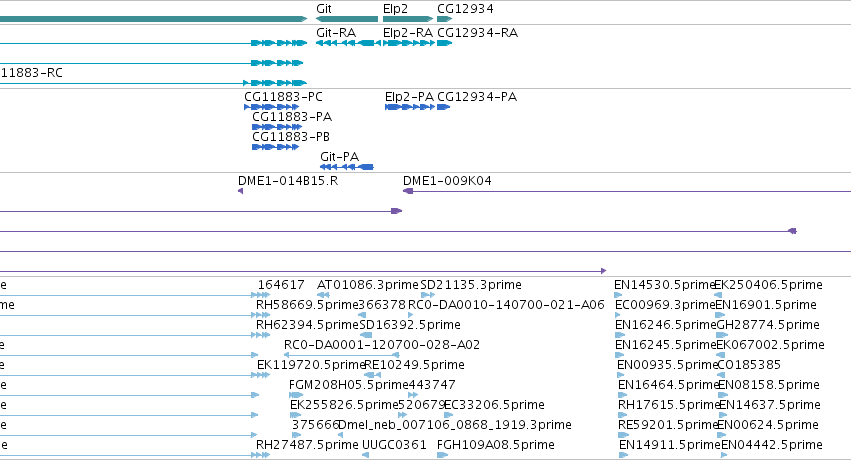This screenshot has width=851, height=460.
Task: Select the CG11883-PC protein label
Action: tap(283, 97)
